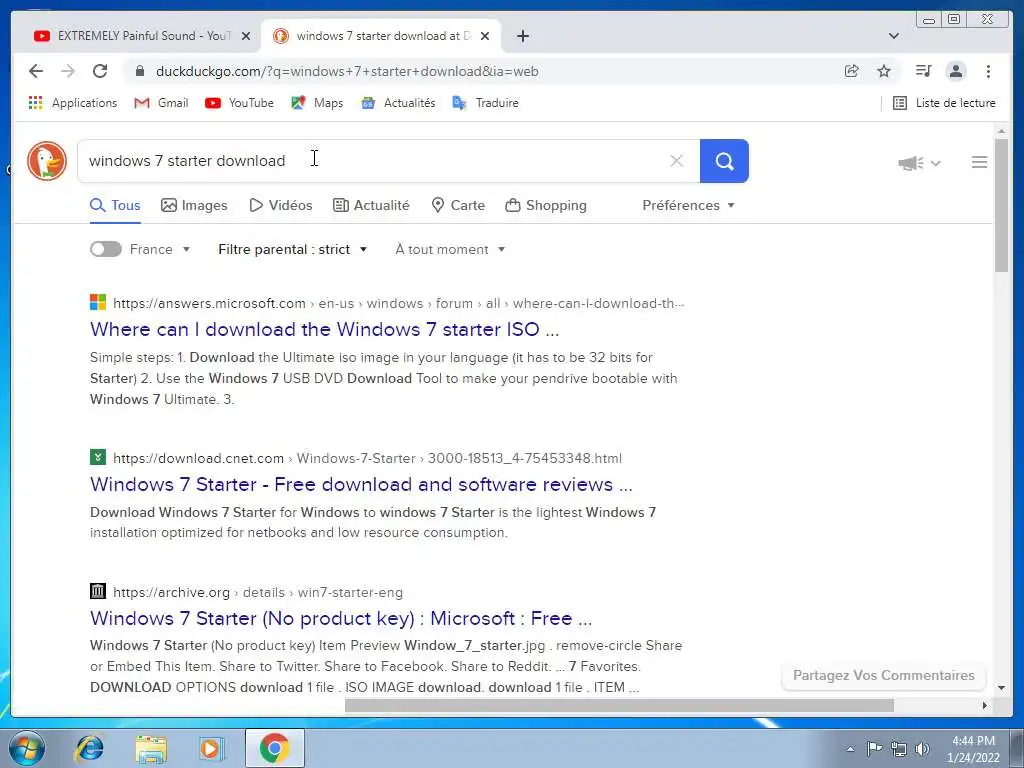The image size is (1024, 768).
Task: Reload the DuckDuckGo page
Action: click(100, 71)
